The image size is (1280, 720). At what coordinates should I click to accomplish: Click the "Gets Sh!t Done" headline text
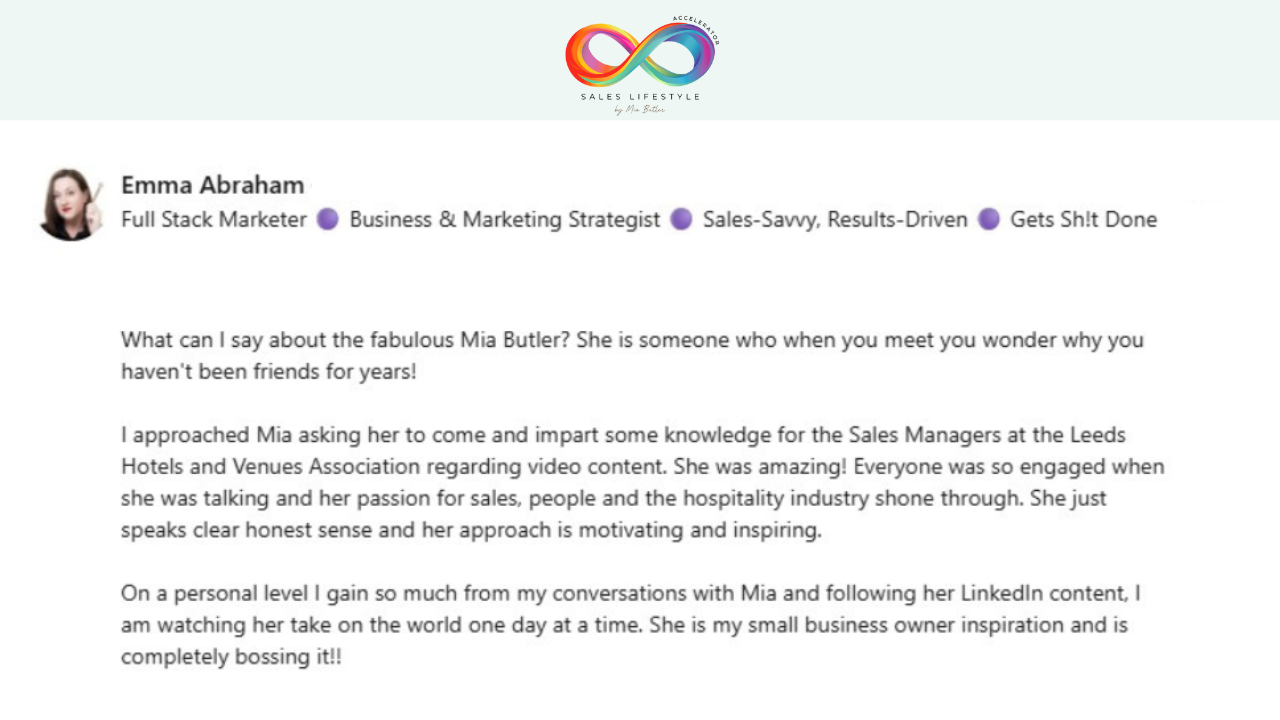coord(1083,219)
